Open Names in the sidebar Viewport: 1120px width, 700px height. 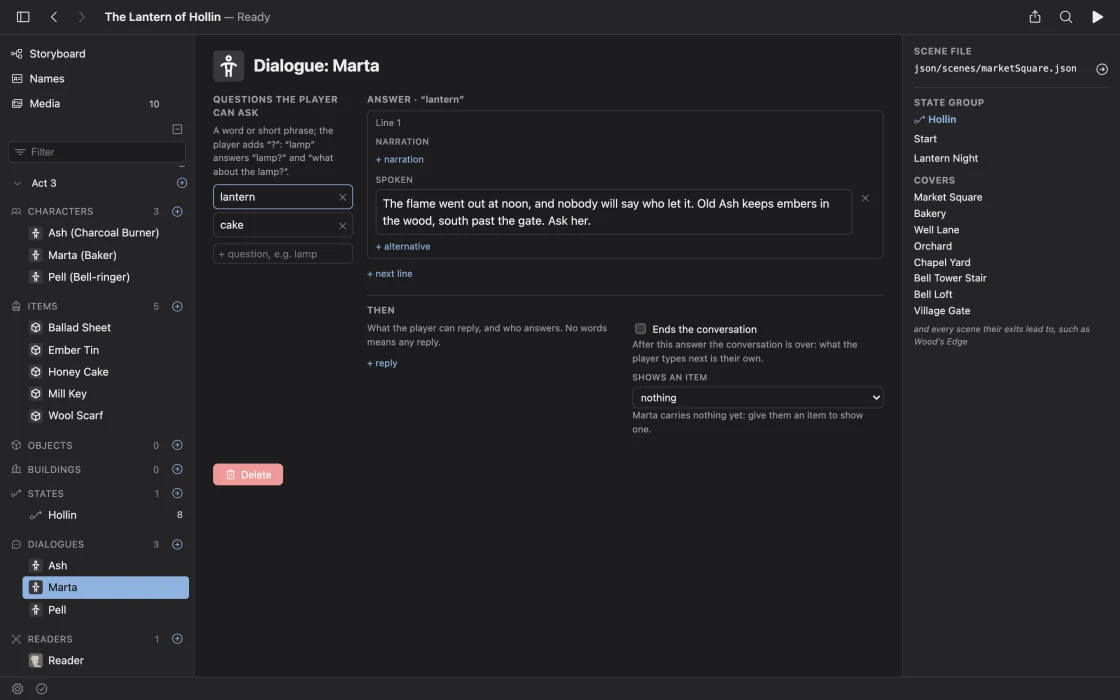(x=46, y=79)
